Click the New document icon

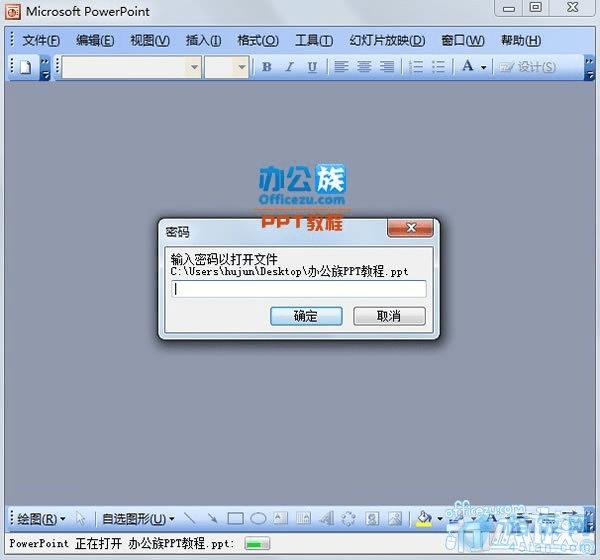click(25, 67)
